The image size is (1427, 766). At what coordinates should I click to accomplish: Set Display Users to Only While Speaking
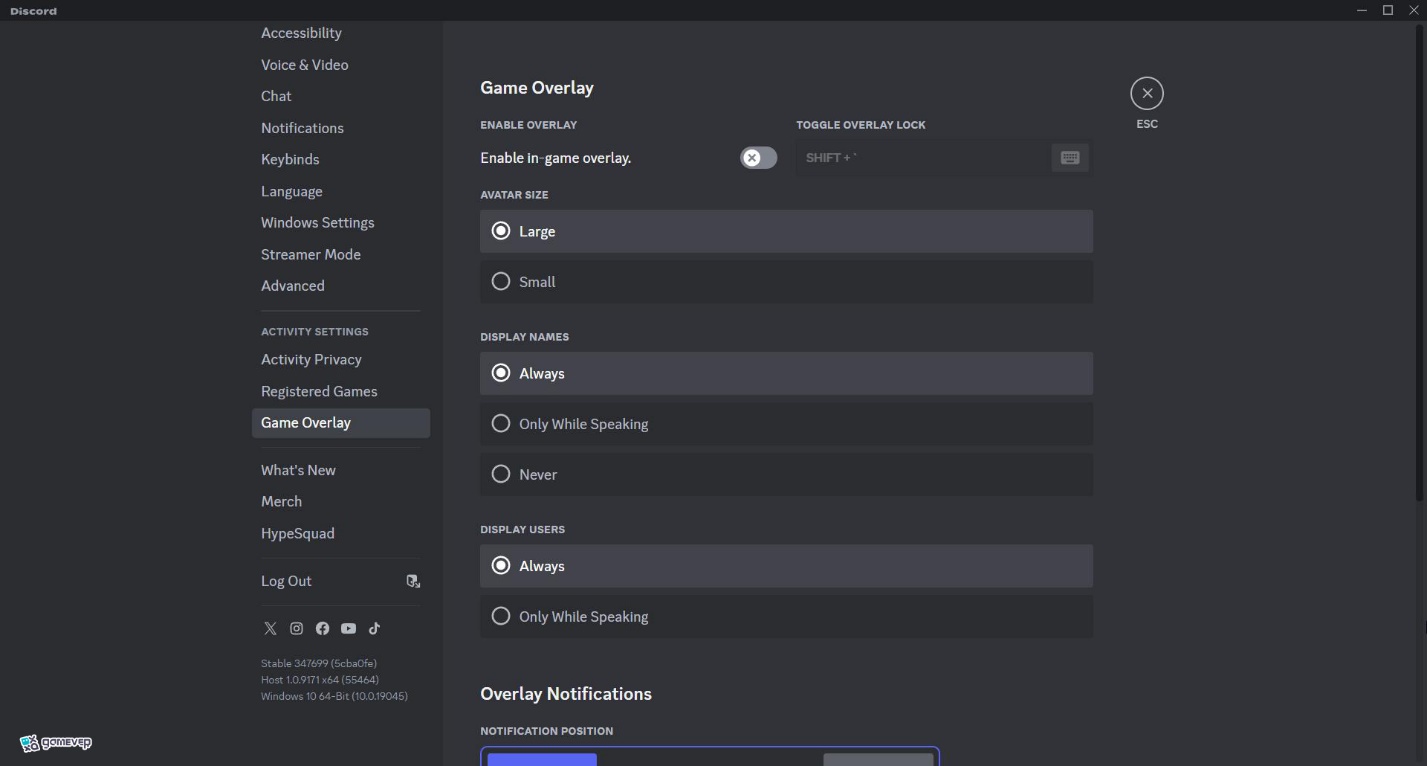(x=786, y=617)
